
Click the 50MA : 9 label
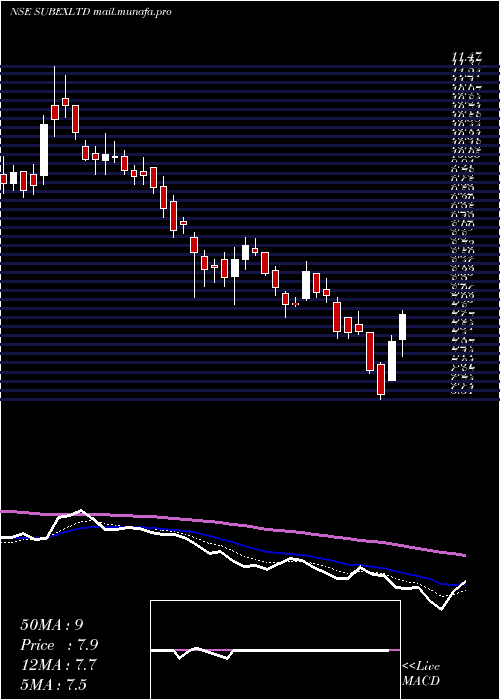pyautogui.click(x=51, y=625)
